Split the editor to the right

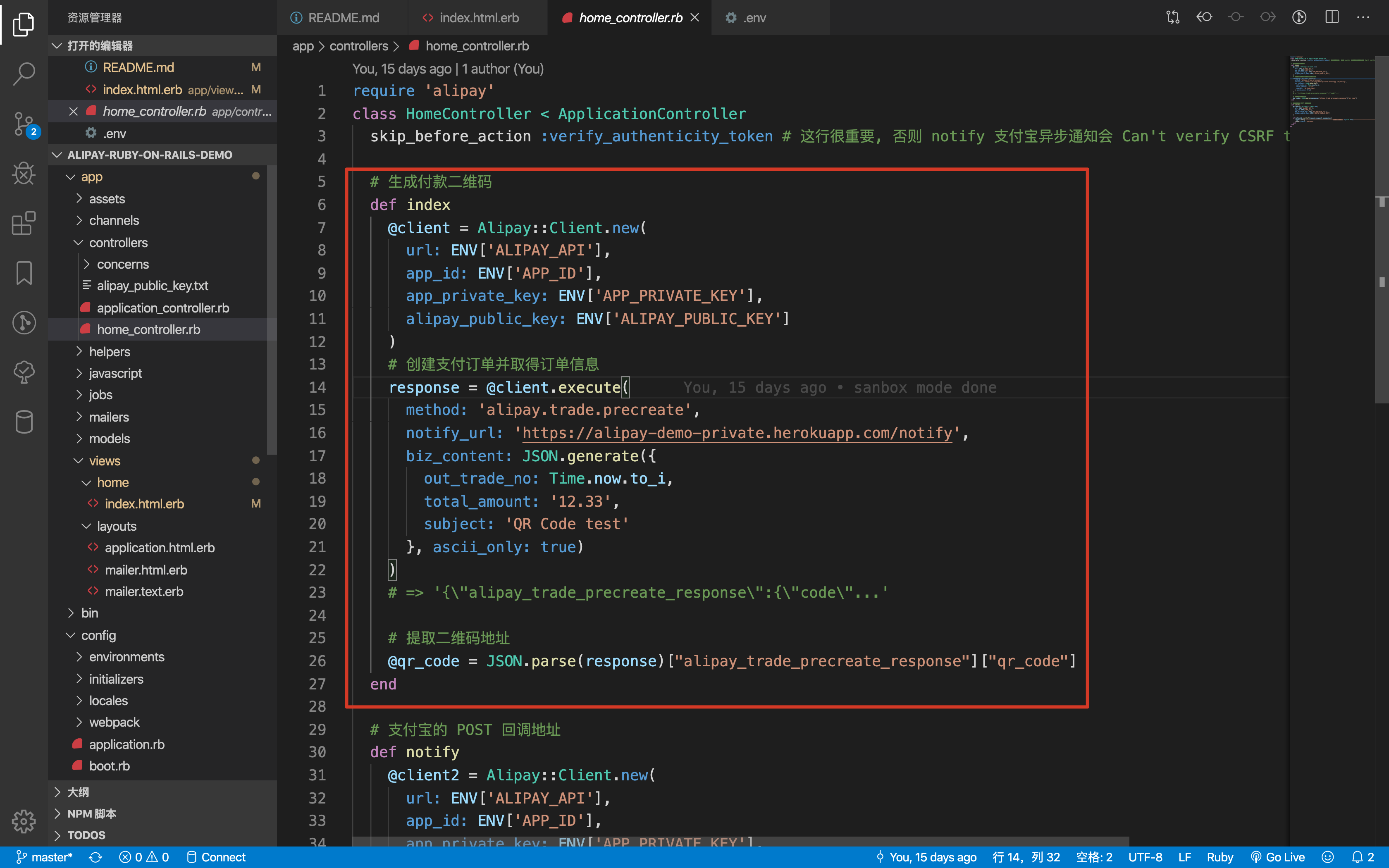pyautogui.click(x=1332, y=17)
